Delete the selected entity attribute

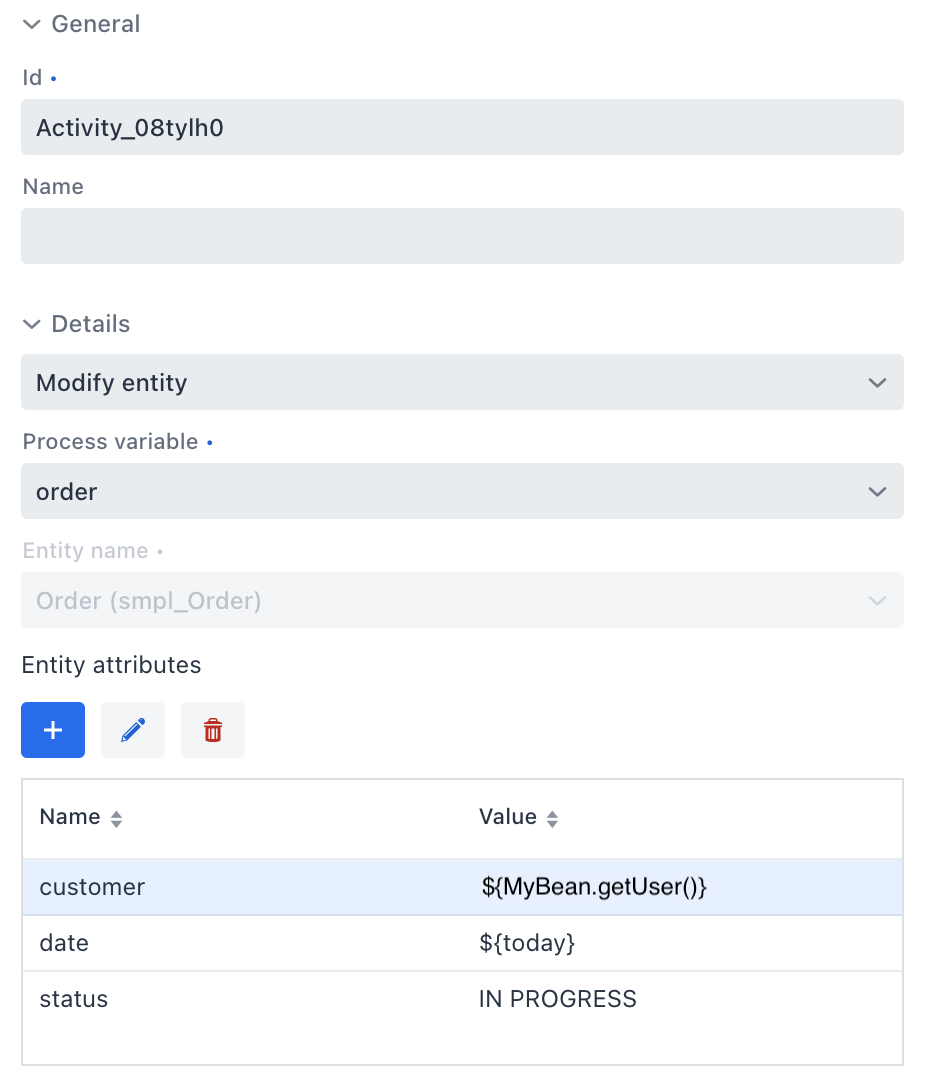pos(212,730)
